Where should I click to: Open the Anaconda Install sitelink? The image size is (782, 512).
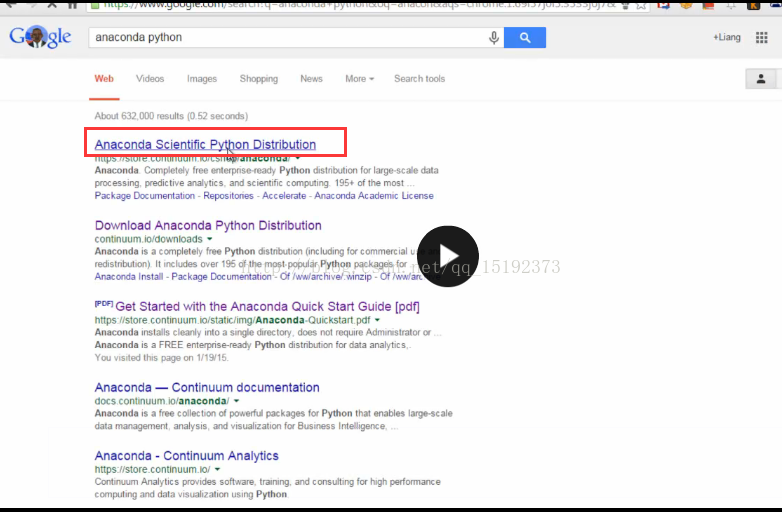point(129,276)
